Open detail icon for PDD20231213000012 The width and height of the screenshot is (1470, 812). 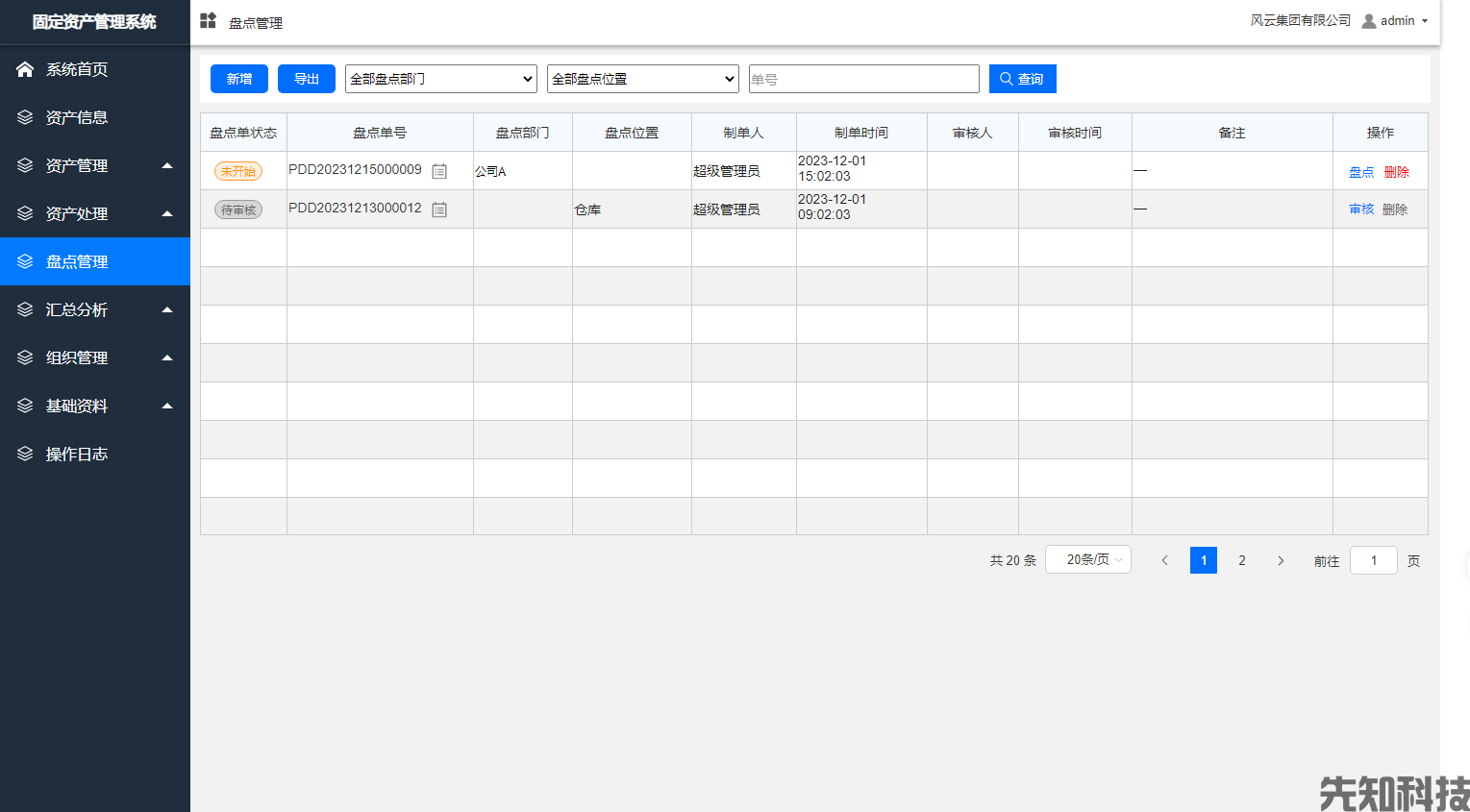(x=439, y=209)
